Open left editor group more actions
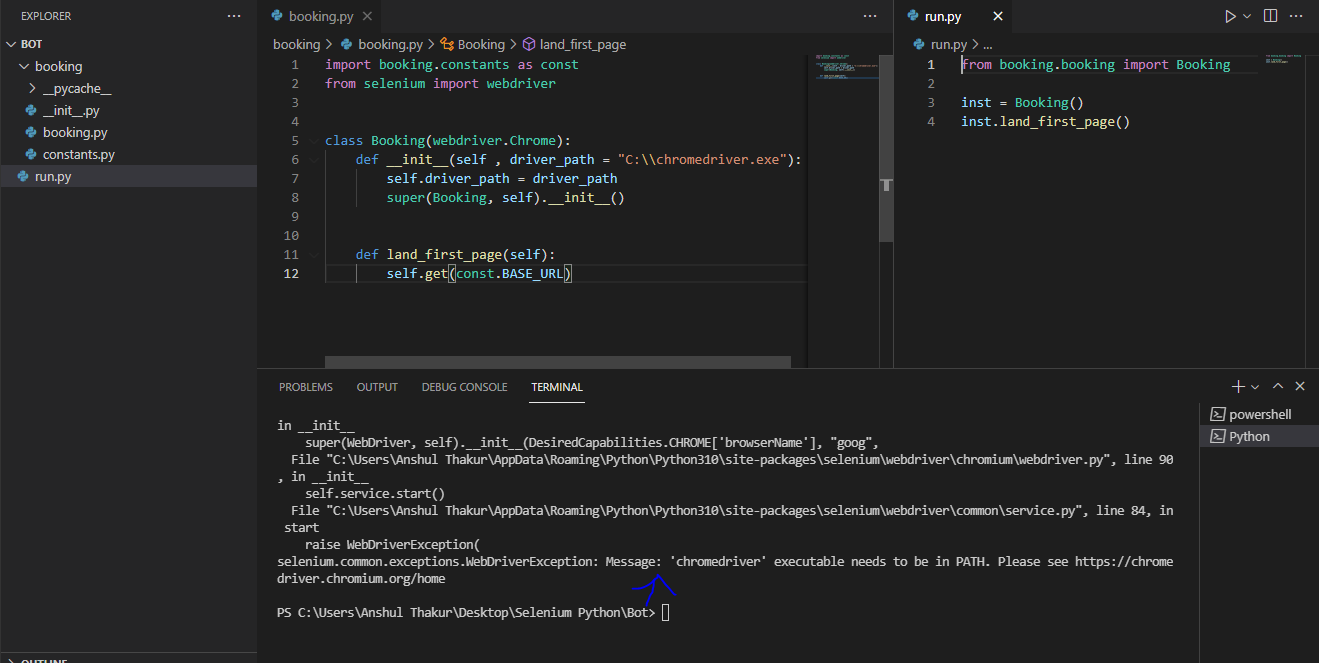Image resolution: width=1319 pixels, height=663 pixels. (870, 16)
